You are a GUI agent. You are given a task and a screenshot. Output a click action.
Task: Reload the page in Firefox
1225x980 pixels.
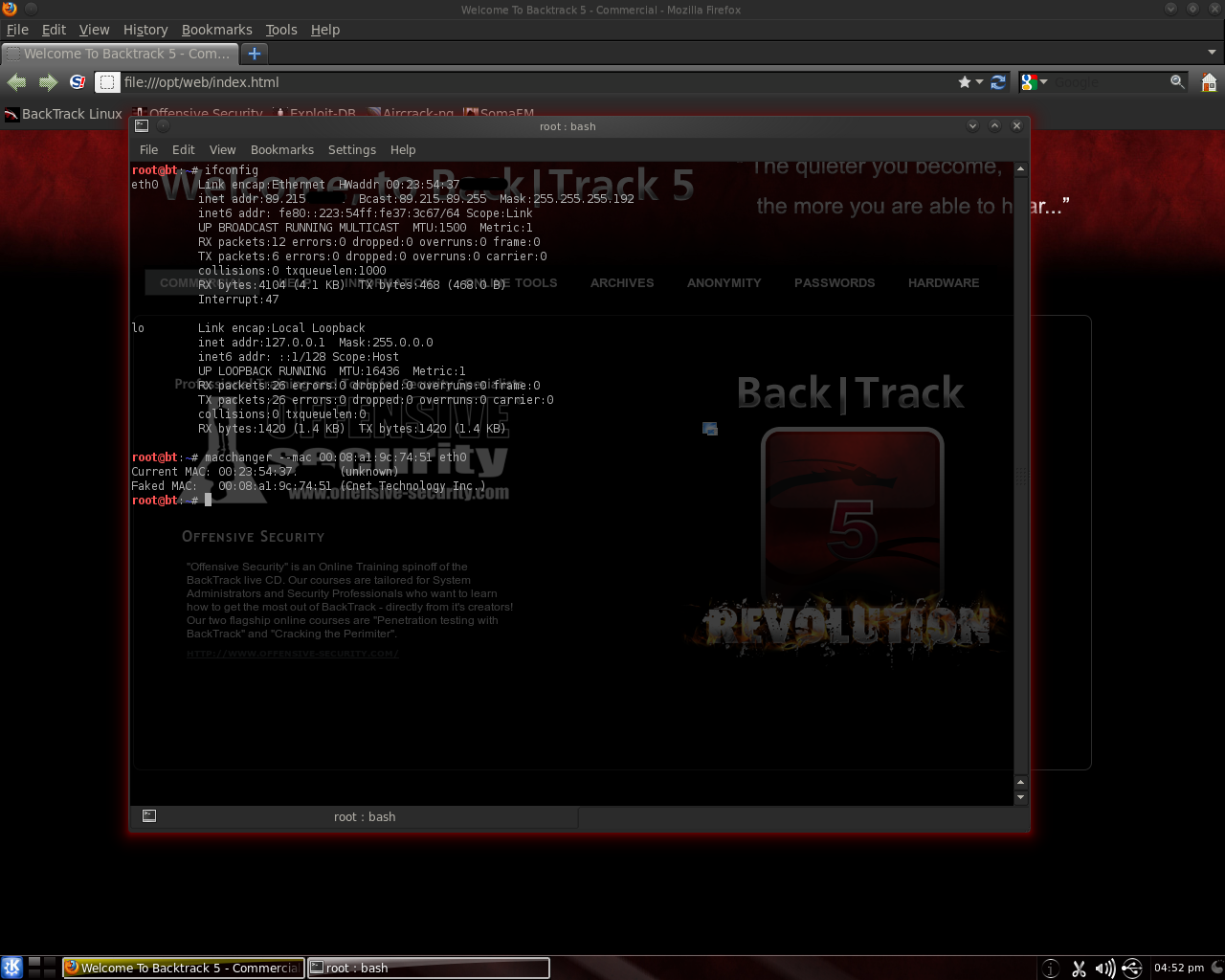click(x=998, y=82)
